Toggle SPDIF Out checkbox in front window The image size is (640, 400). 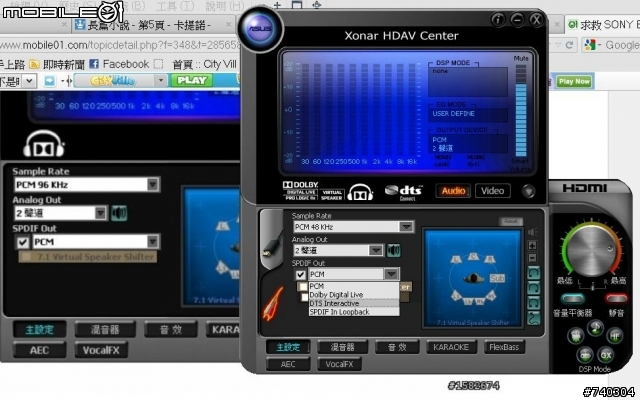pyautogui.click(x=300, y=274)
